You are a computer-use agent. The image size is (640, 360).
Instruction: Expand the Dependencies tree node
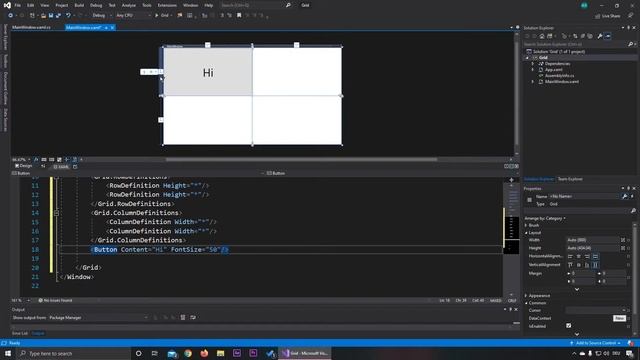click(533, 64)
